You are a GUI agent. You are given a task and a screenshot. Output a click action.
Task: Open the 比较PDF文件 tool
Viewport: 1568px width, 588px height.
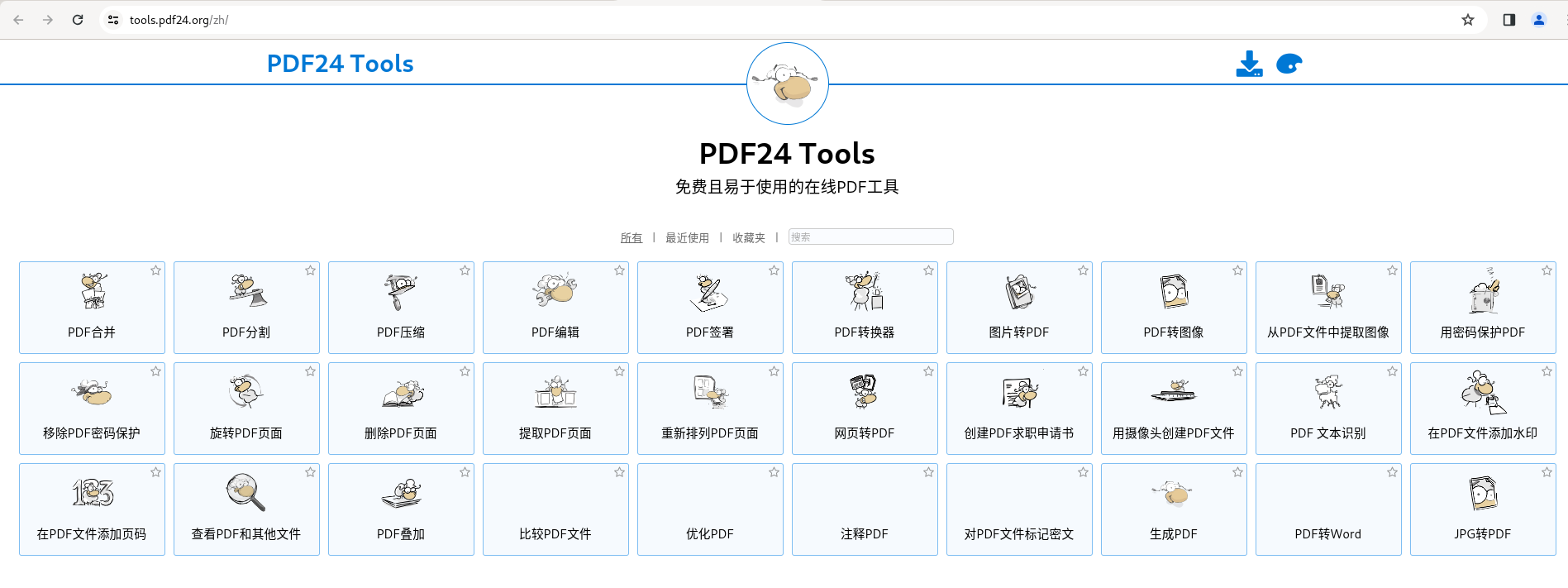555,509
